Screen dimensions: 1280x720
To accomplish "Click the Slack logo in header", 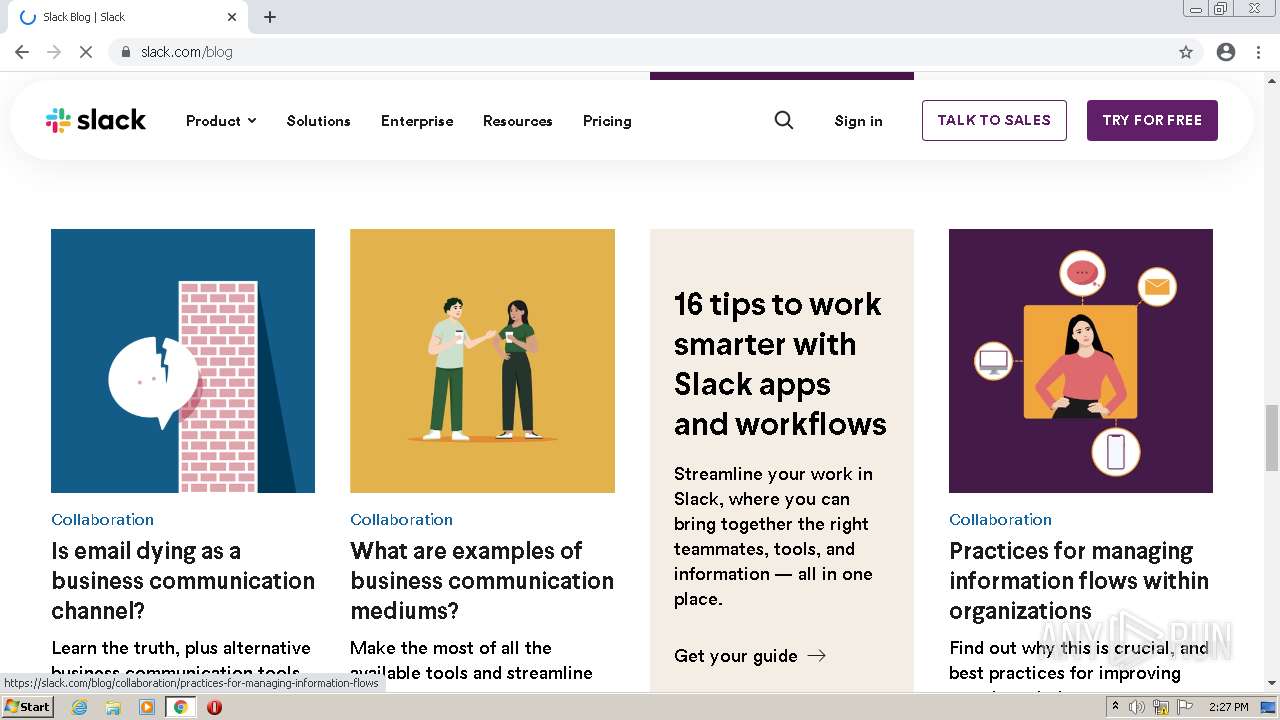I will (x=96, y=120).
